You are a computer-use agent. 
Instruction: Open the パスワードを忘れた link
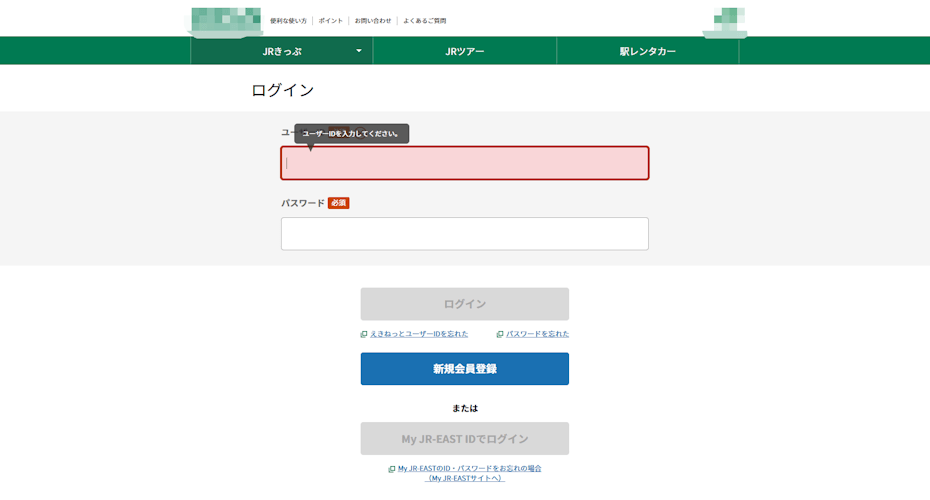[x=537, y=334]
